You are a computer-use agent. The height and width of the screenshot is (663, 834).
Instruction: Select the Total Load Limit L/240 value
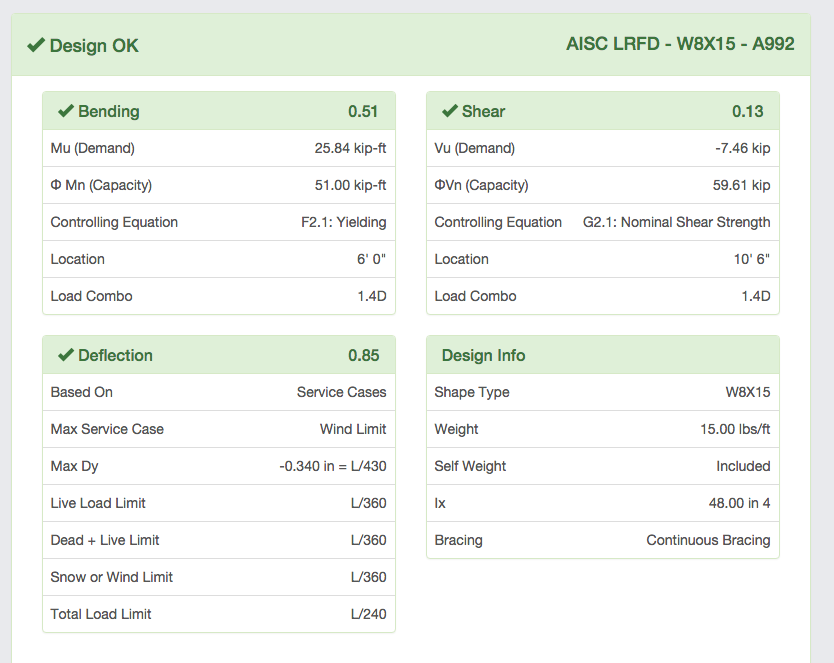click(x=368, y=614)
